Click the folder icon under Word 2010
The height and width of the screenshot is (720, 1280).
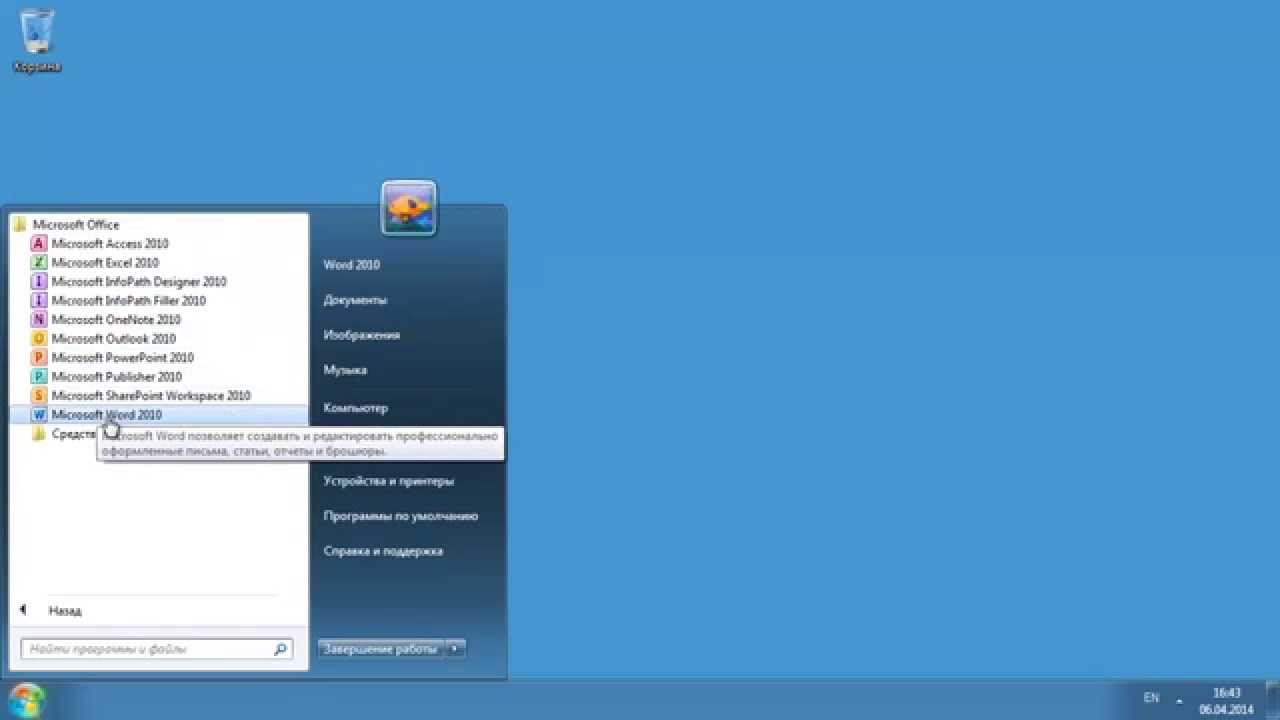[39, 434]
